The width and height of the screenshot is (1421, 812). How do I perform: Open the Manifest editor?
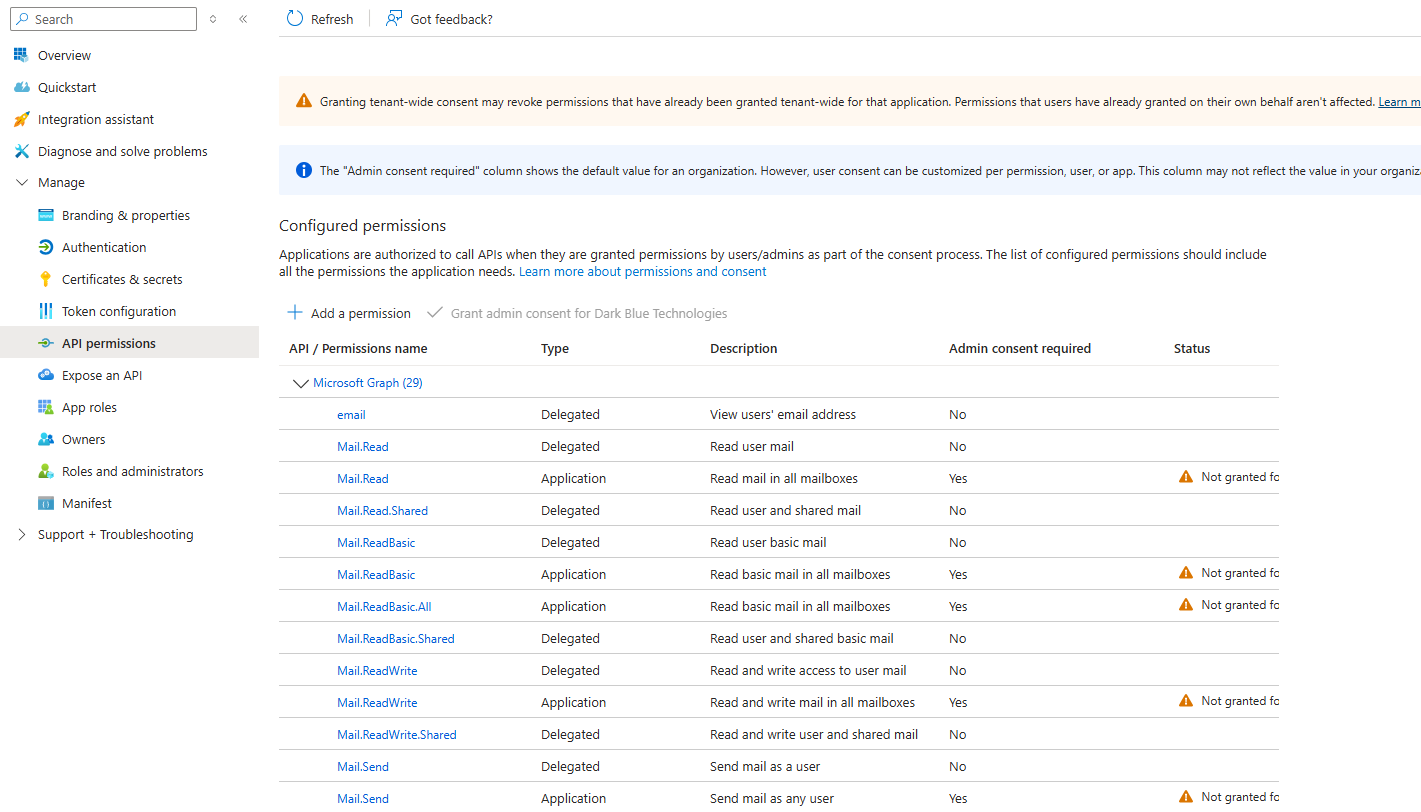[x=87, y=503]
